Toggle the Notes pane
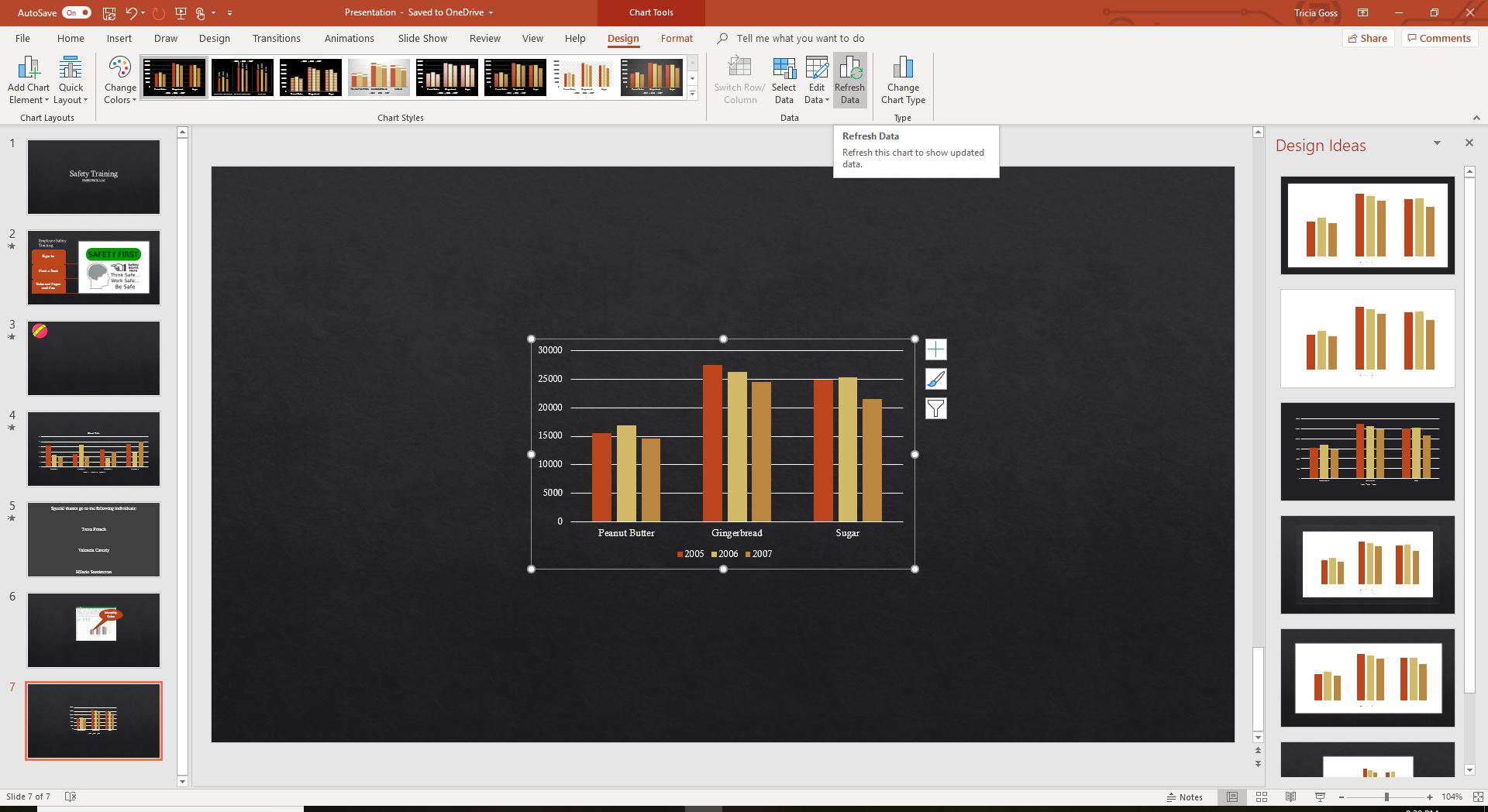 (x=1185, y=797)
